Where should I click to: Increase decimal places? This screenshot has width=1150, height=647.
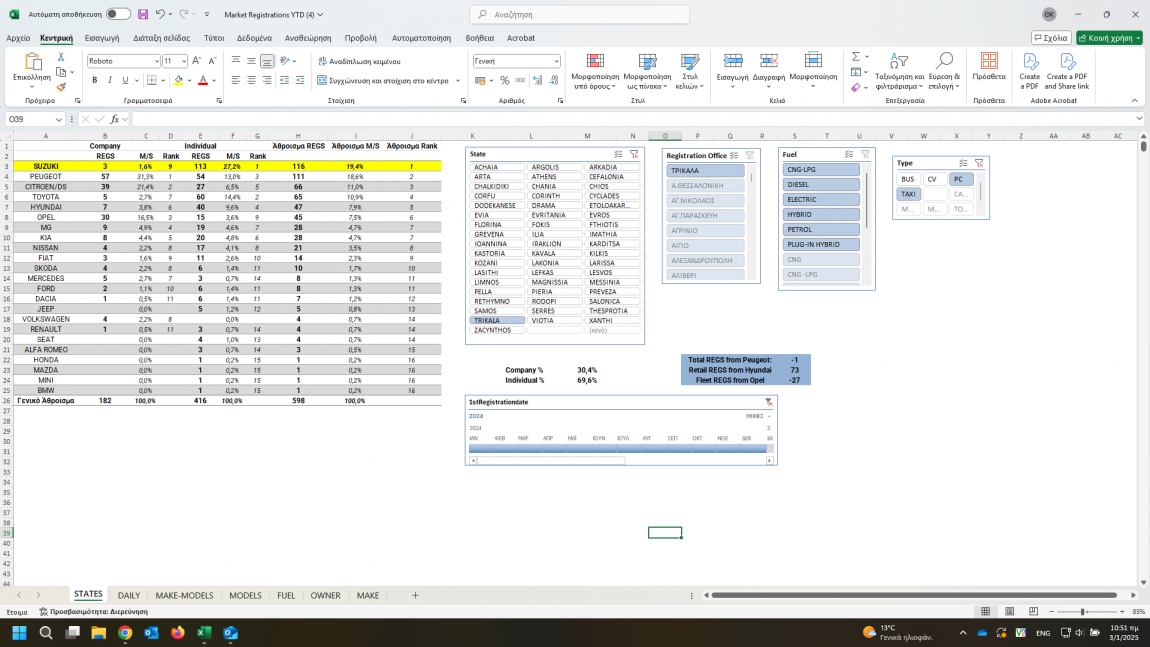(x=538, y=80)
